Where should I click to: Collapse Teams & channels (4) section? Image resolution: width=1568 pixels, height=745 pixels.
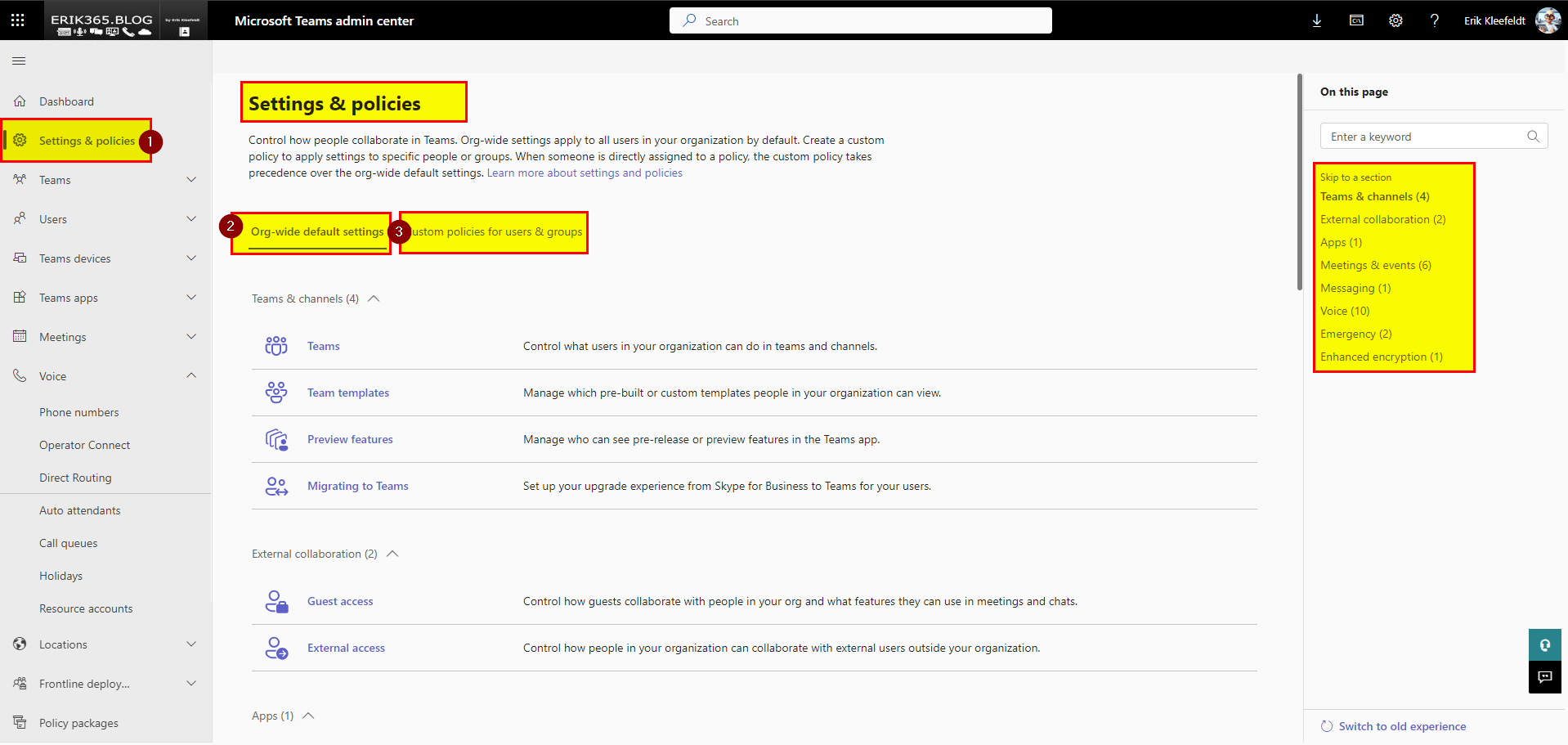tap(374, 299)
